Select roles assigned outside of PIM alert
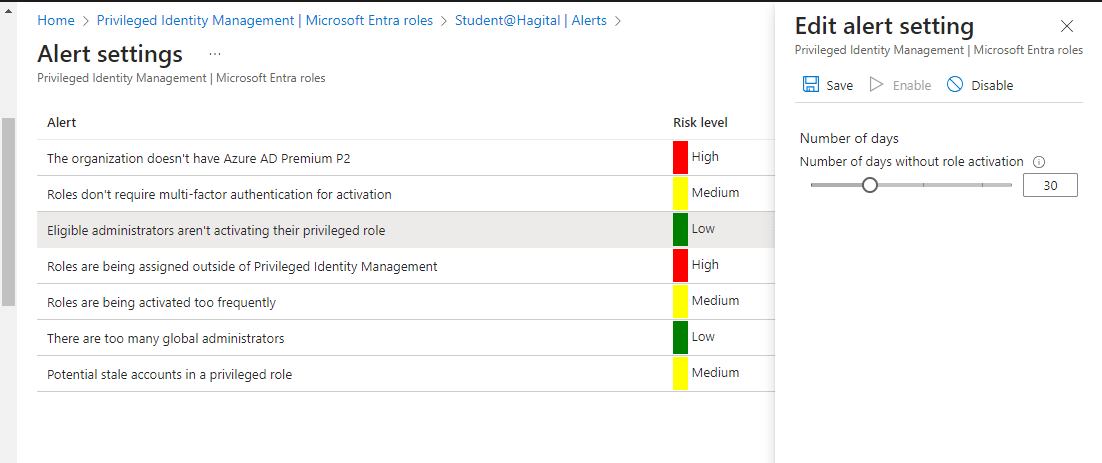 (x=242, y=266)
